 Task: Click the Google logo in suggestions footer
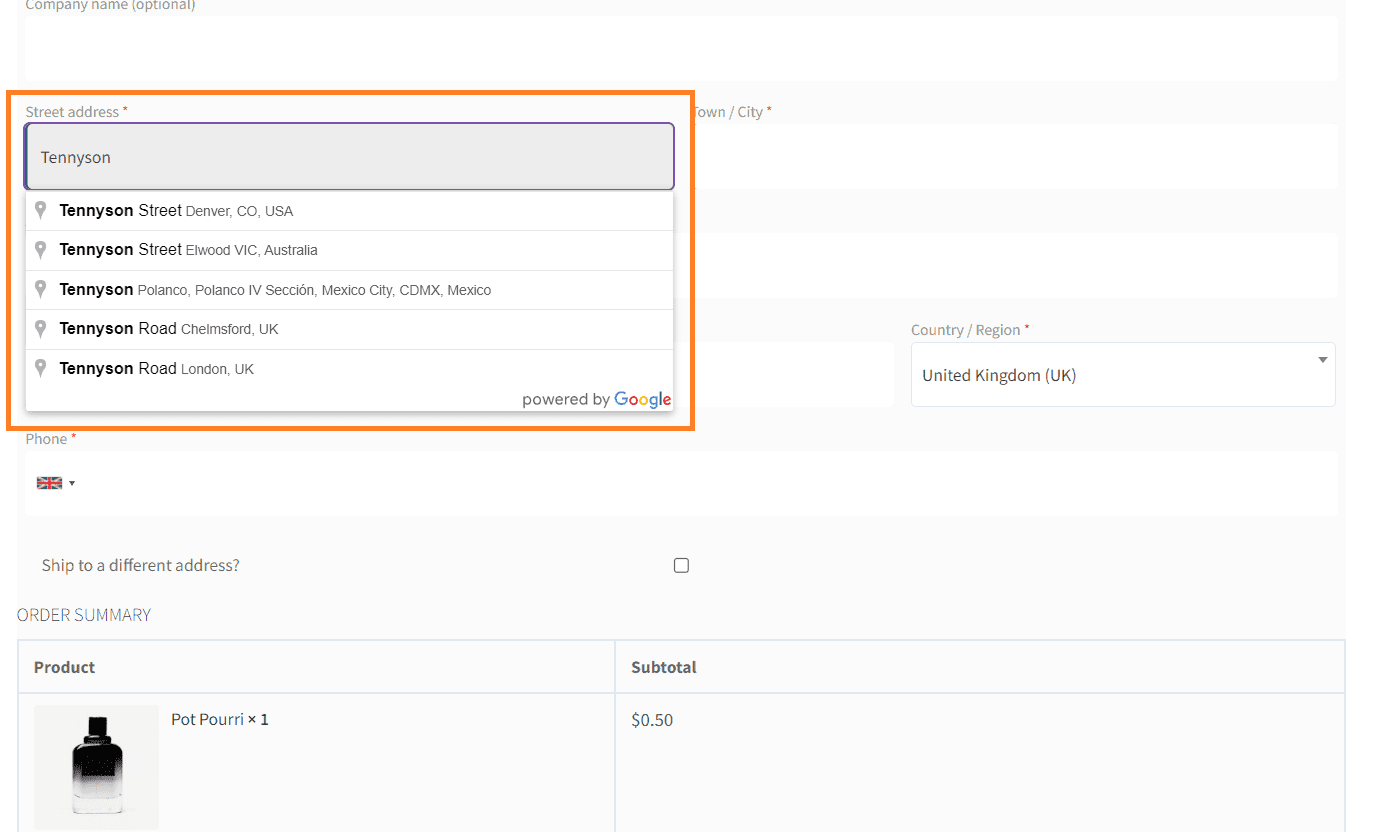click(x=642, y=399)
